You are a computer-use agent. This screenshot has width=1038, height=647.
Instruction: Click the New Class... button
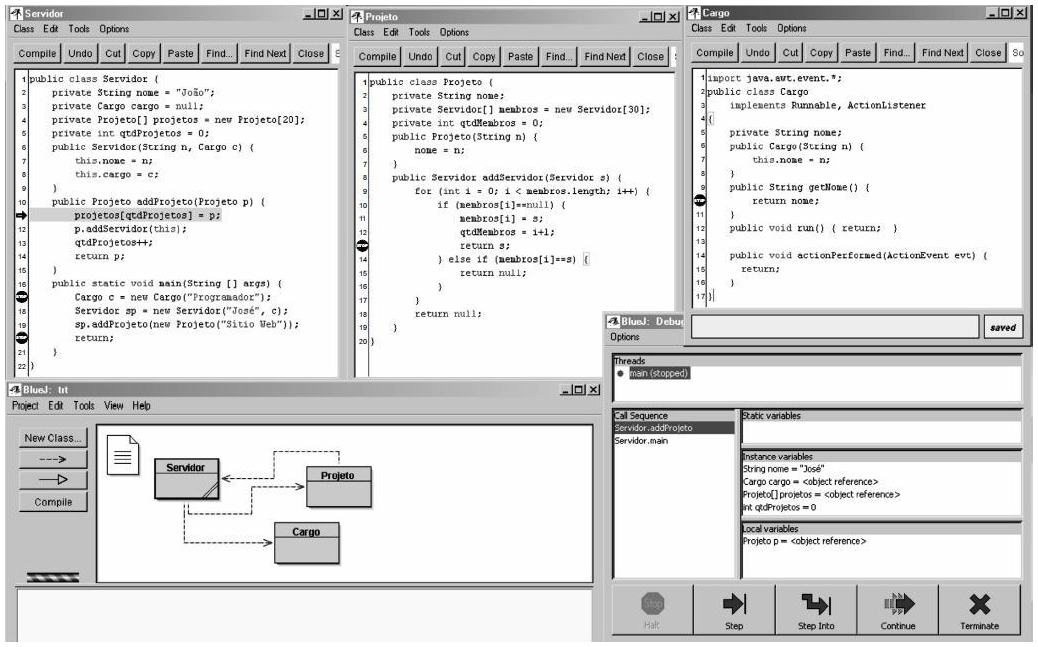[x=52, y=438]
